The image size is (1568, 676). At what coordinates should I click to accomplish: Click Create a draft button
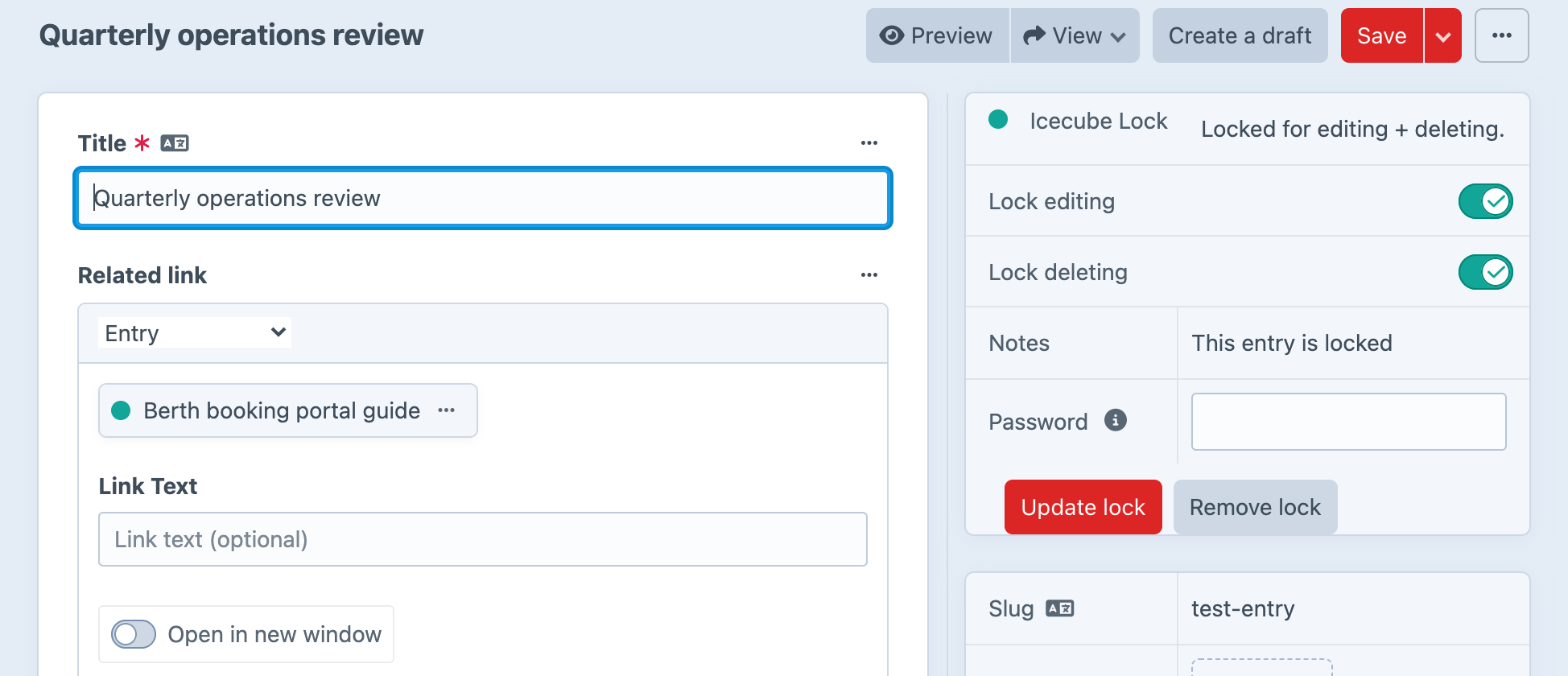point(1240,35)
